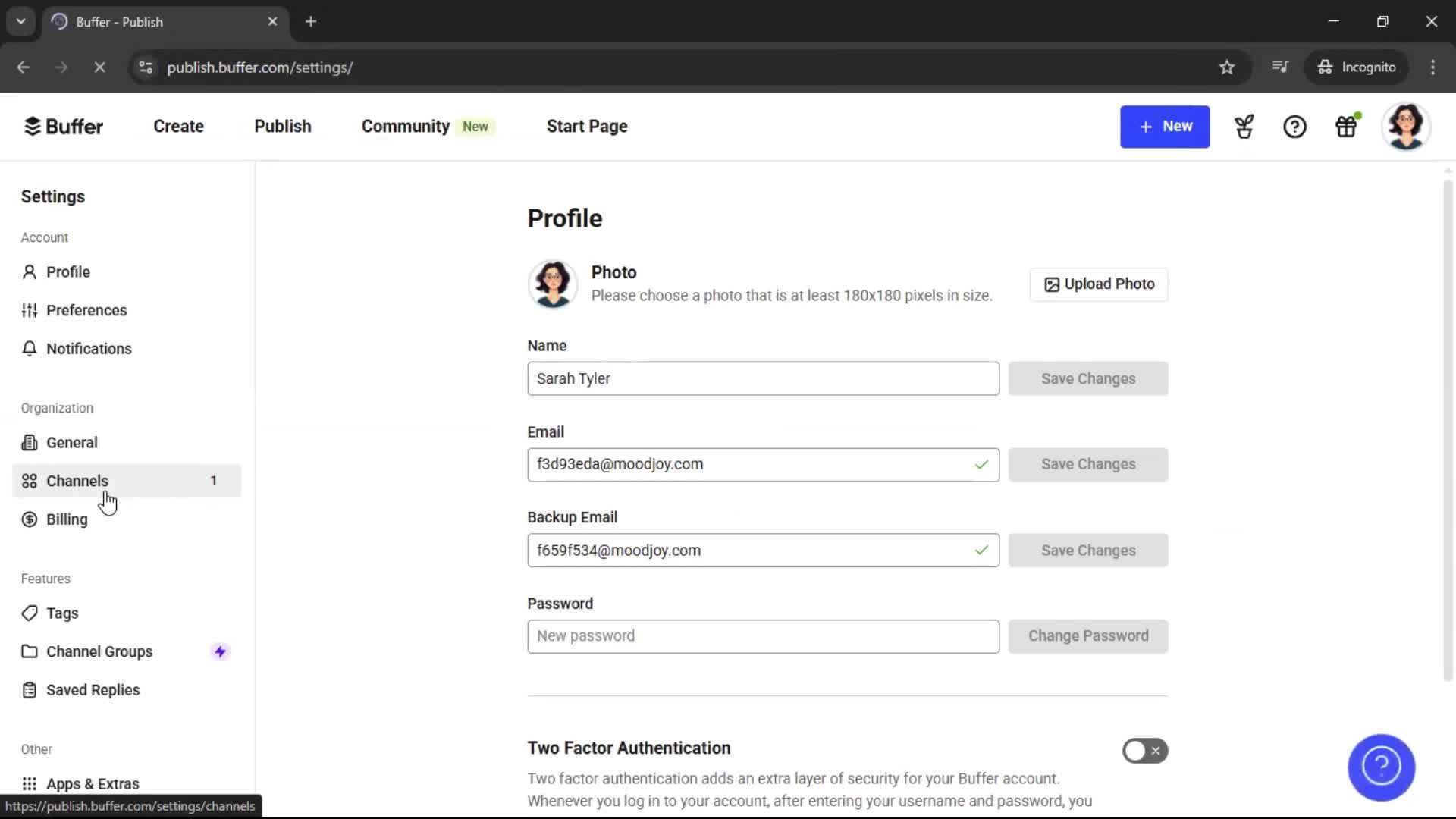Click the checkmark beside Backup Email

981,550
